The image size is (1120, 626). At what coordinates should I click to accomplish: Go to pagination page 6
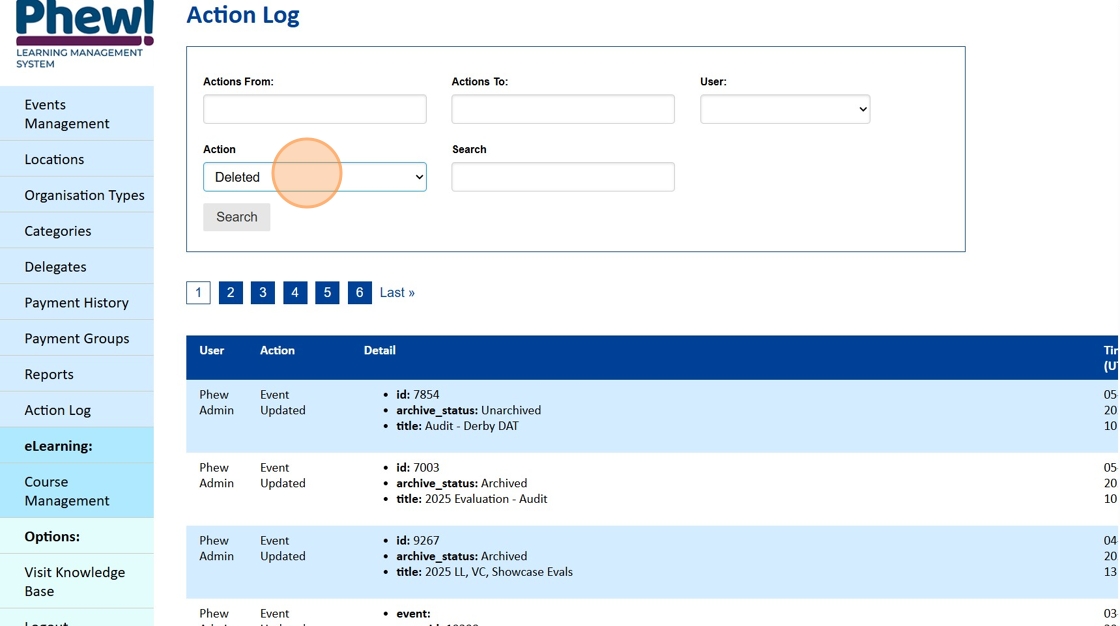[x=359, y=292]
